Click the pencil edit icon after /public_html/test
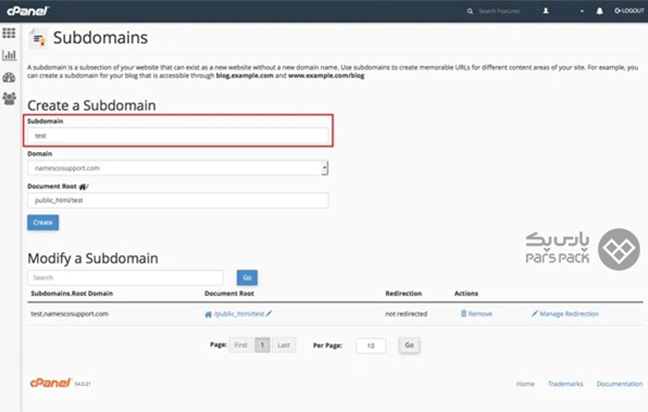 pyautogui.click(x=269, y=314)
